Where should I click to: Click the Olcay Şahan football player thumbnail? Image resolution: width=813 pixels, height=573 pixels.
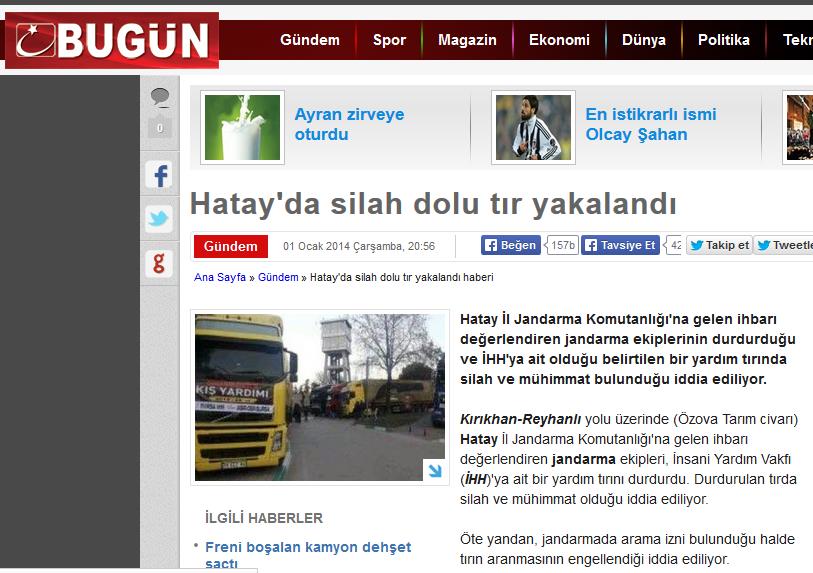coord(533,128)
